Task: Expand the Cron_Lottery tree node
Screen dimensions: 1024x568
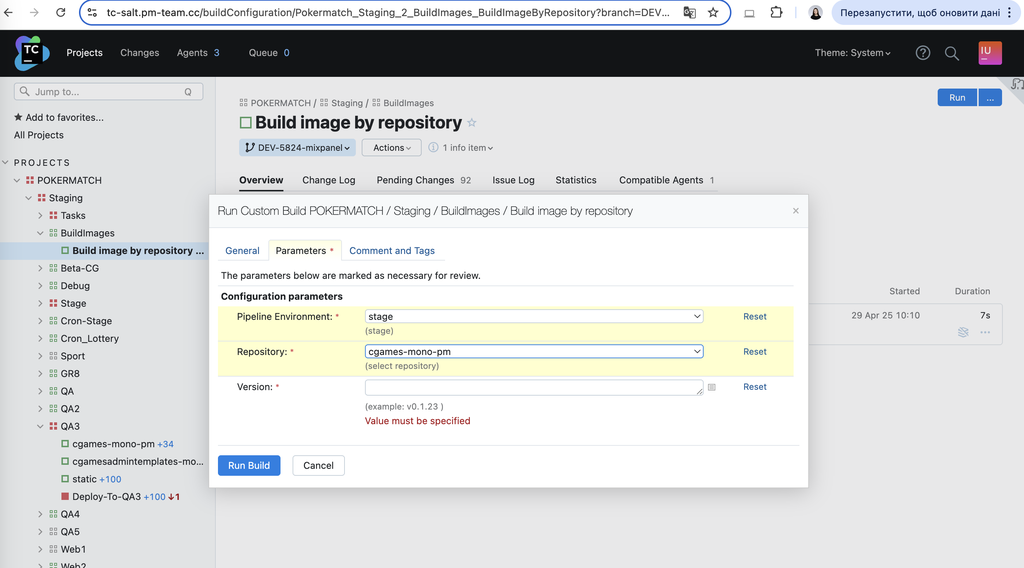Action: 40,339
